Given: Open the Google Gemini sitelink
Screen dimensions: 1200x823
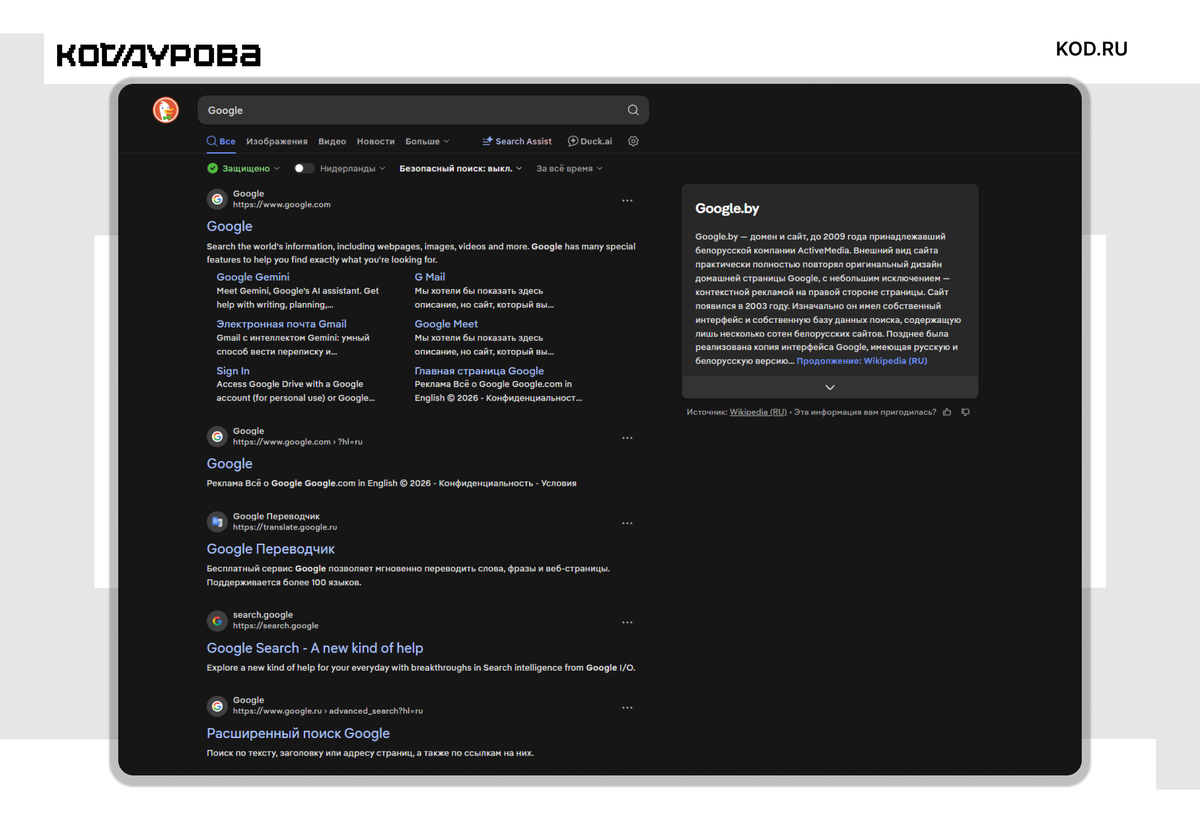Looking at the screenshot, I should click(253, 277).
